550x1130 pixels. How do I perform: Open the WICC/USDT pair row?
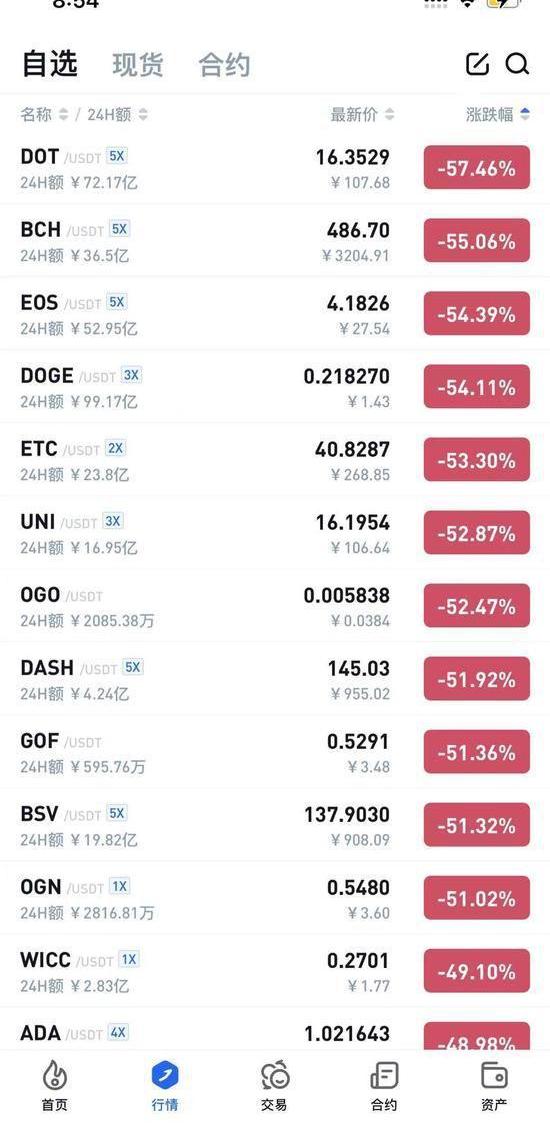click(x=275, y=971)
